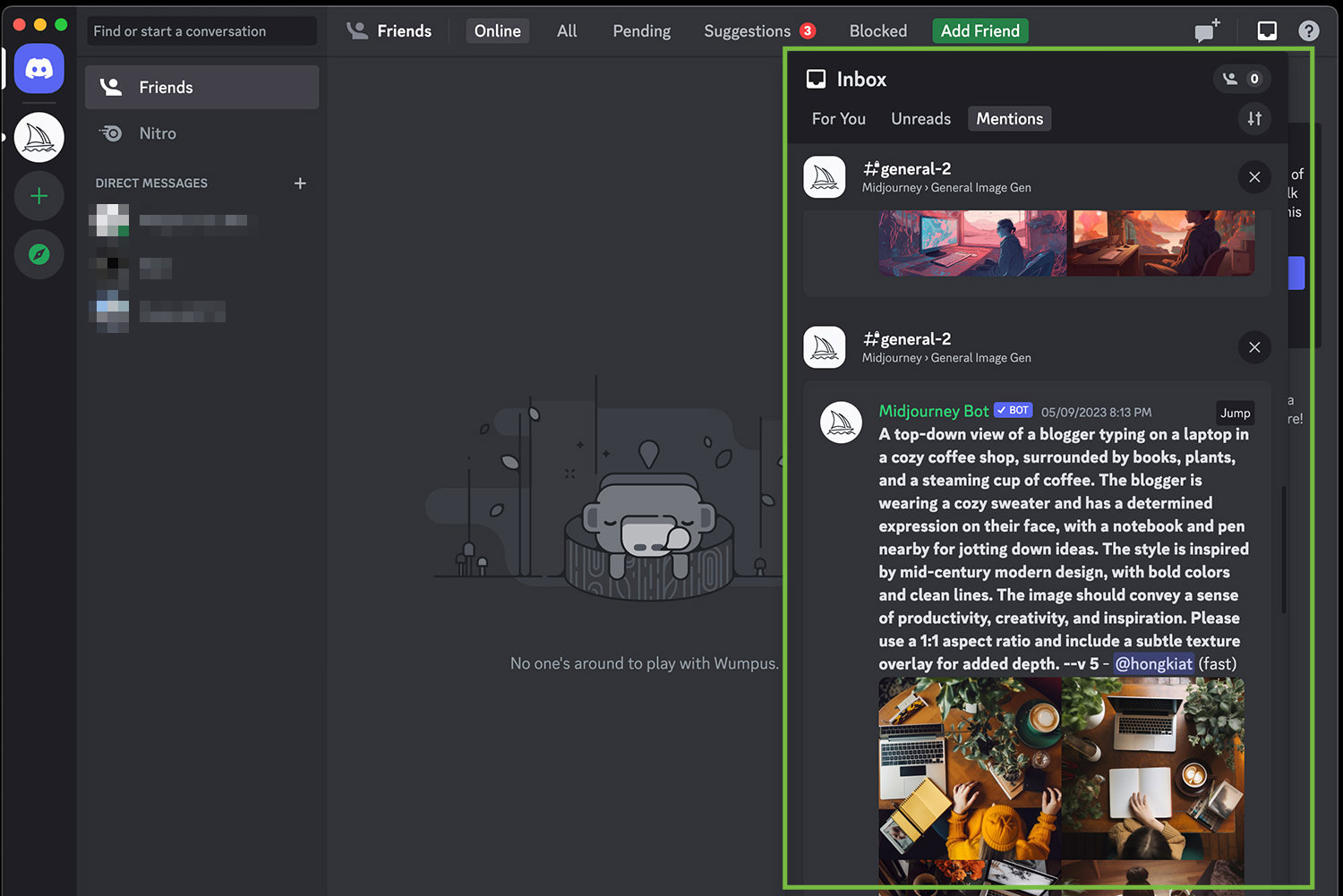Screen dimensions: 1343x896
Task: Click BOT verified badge
Action: [x=1014, y=410]
